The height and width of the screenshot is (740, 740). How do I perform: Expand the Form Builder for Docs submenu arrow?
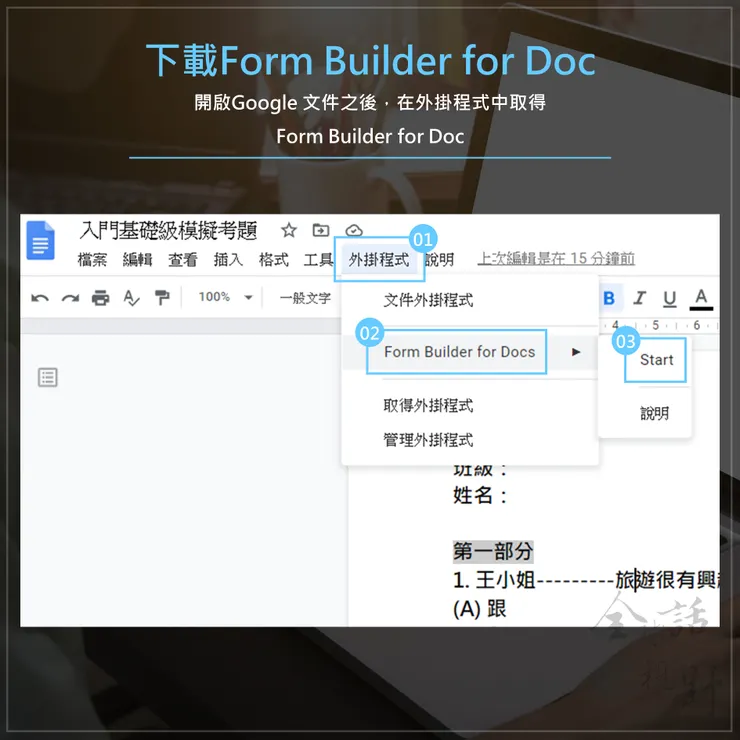(576, 352)
